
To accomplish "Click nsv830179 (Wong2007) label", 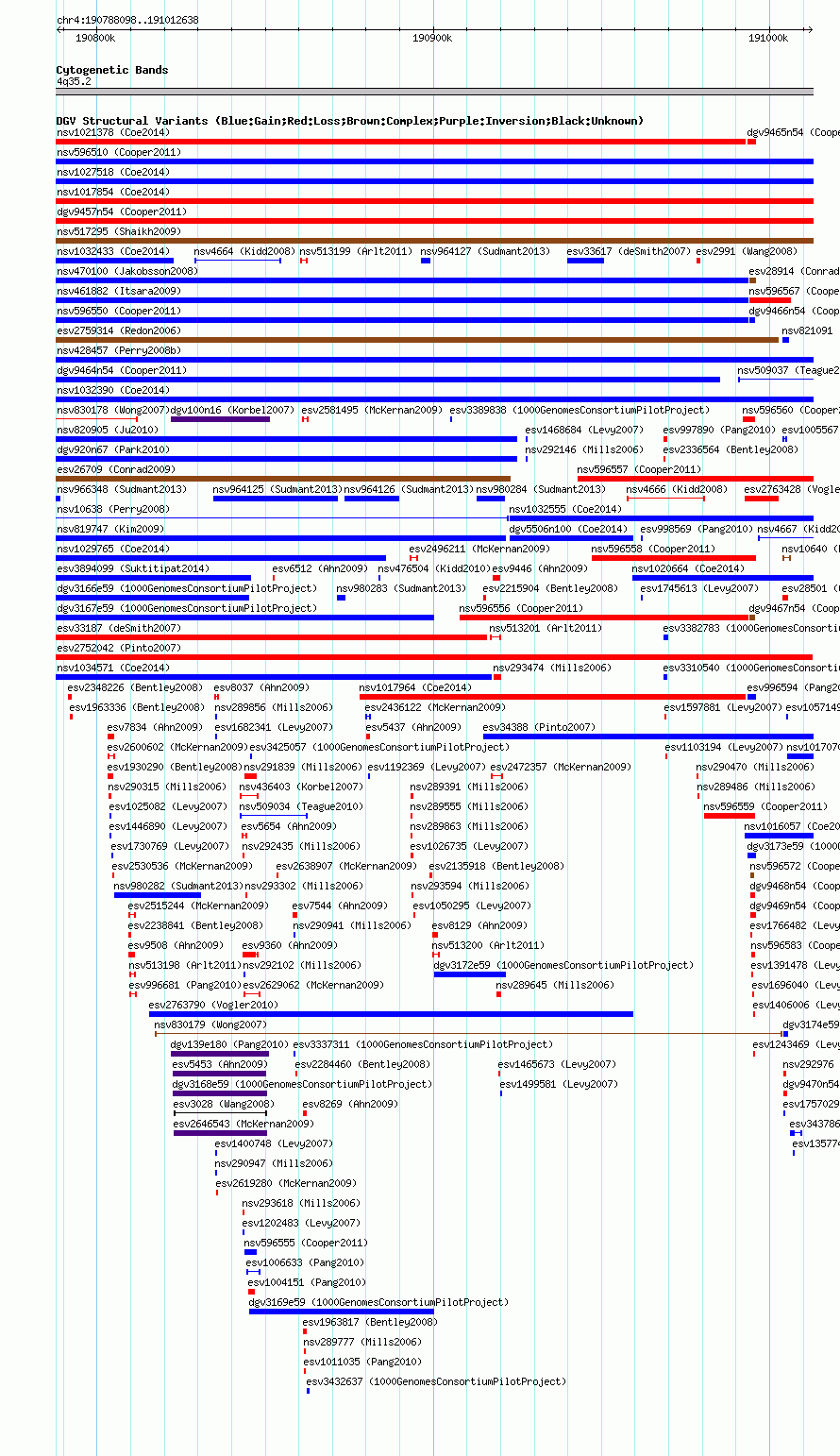I will point(210,1024).
